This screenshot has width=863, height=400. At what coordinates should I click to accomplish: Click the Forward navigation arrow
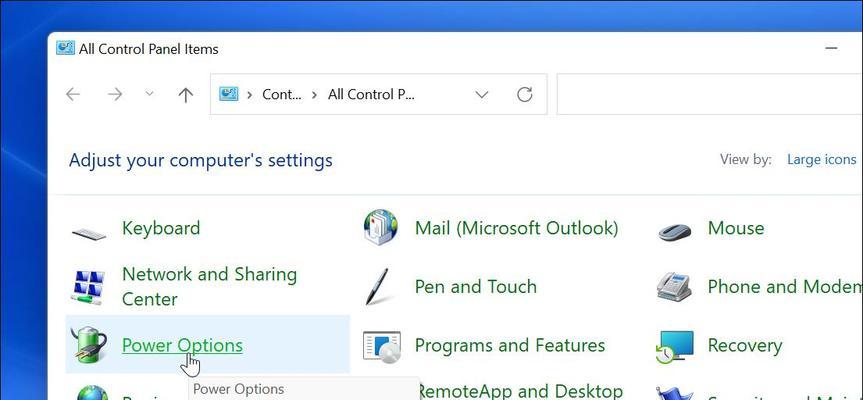pos(114,95)
